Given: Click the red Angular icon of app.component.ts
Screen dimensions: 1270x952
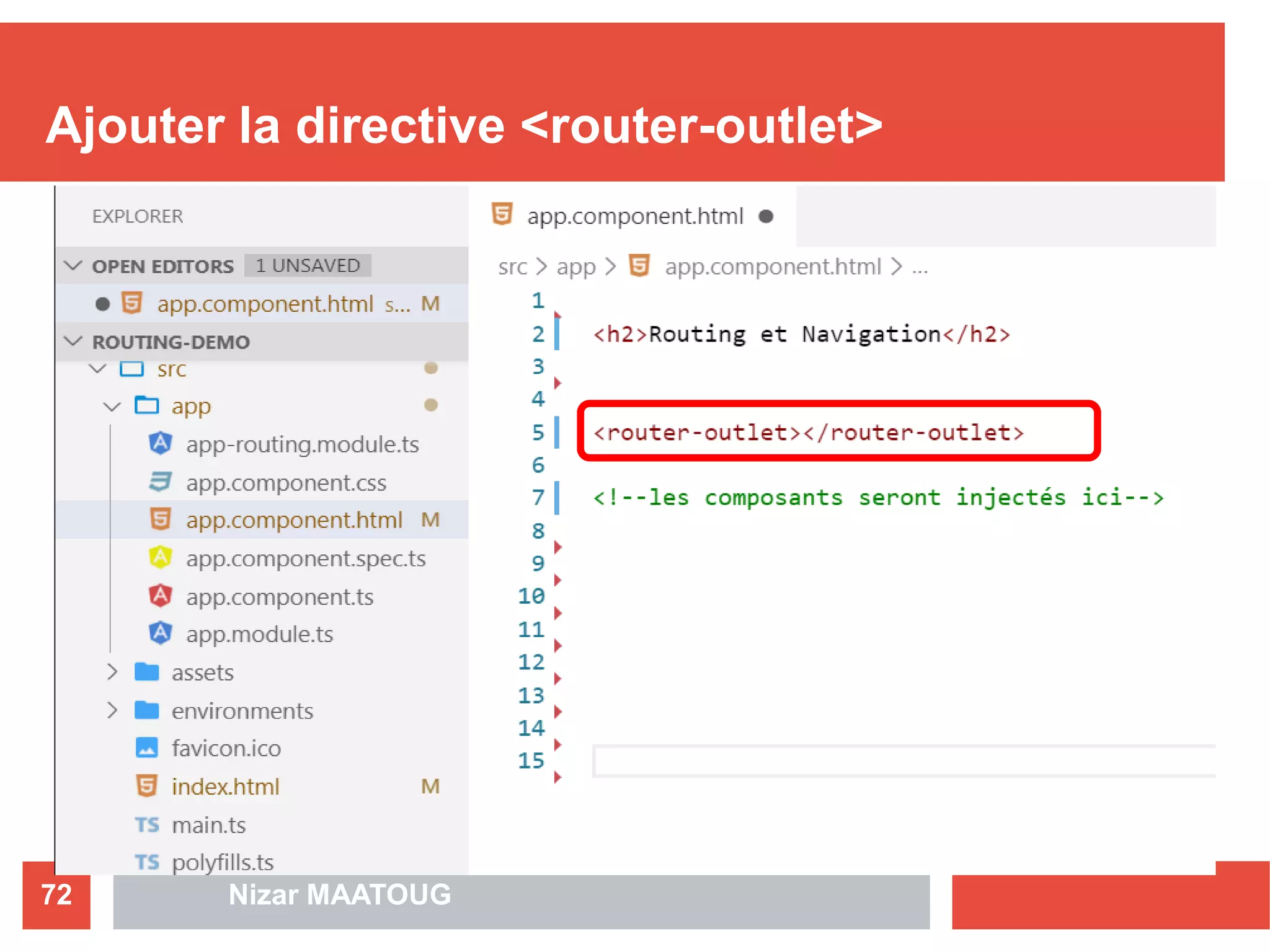Looking at the screenshot, I should click(x=161, y=596).
